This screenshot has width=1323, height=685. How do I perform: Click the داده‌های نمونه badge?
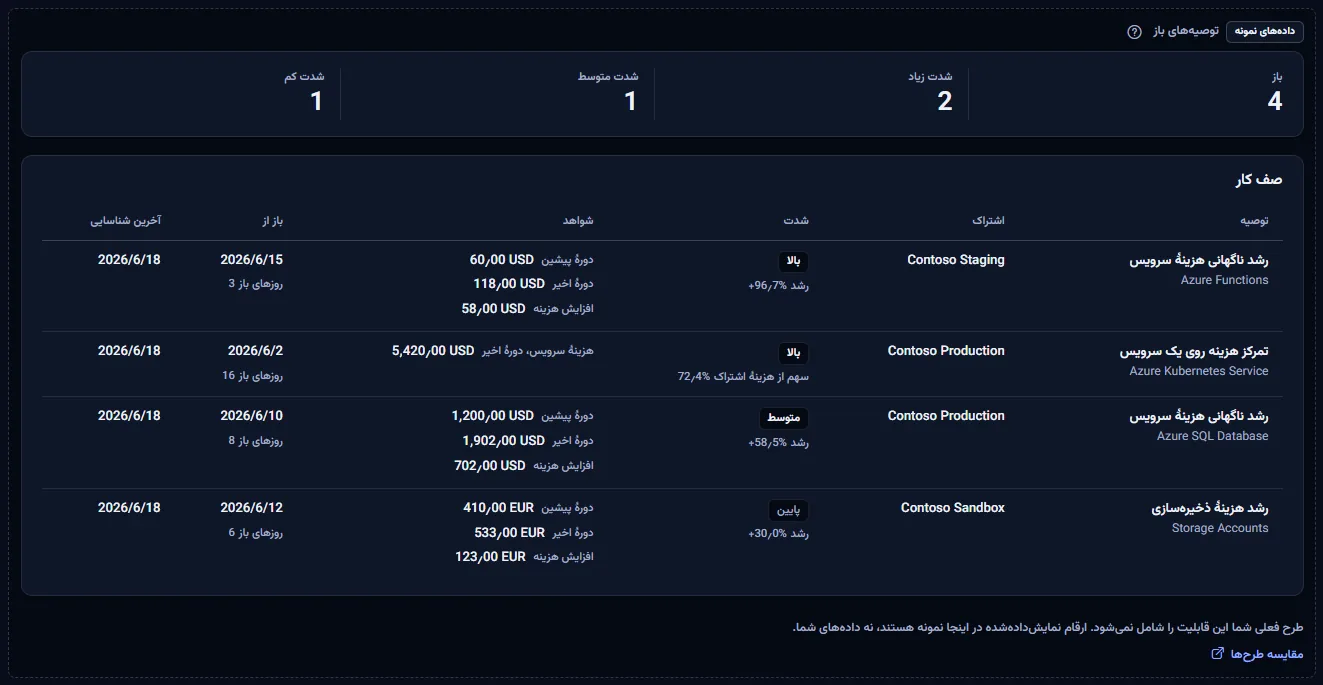1265,31
